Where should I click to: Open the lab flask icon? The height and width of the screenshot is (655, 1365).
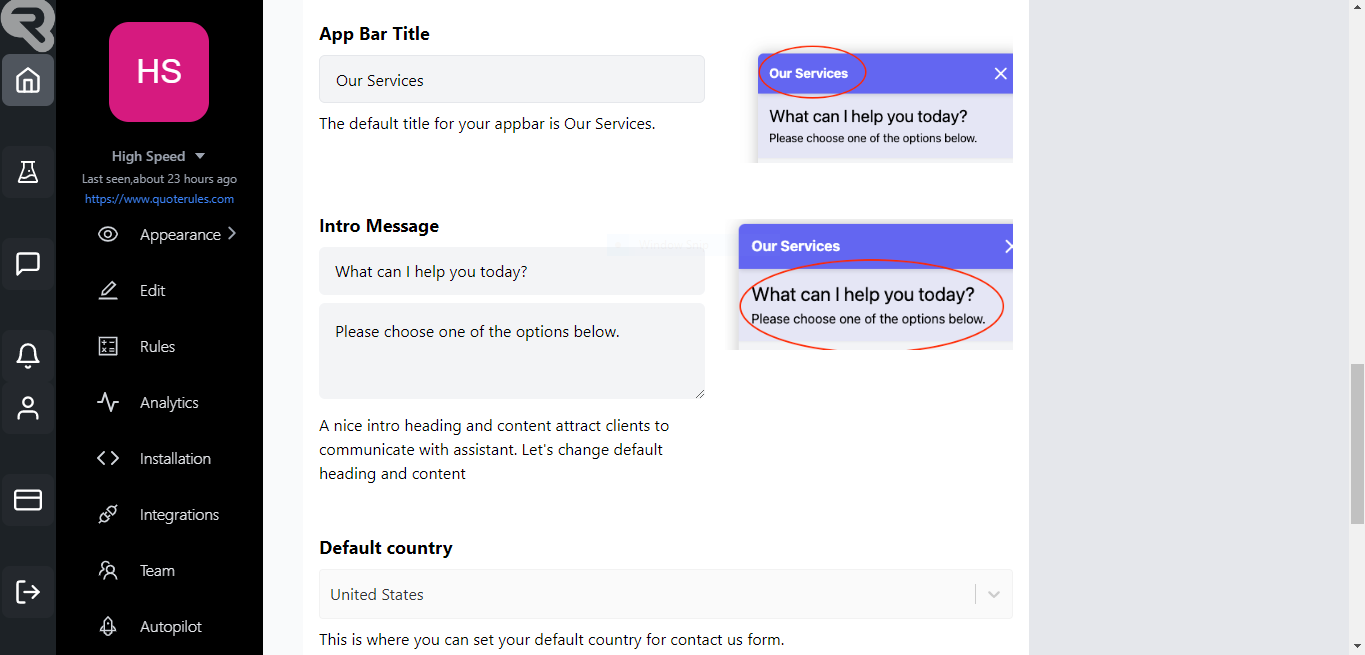(x=28, y=172)
